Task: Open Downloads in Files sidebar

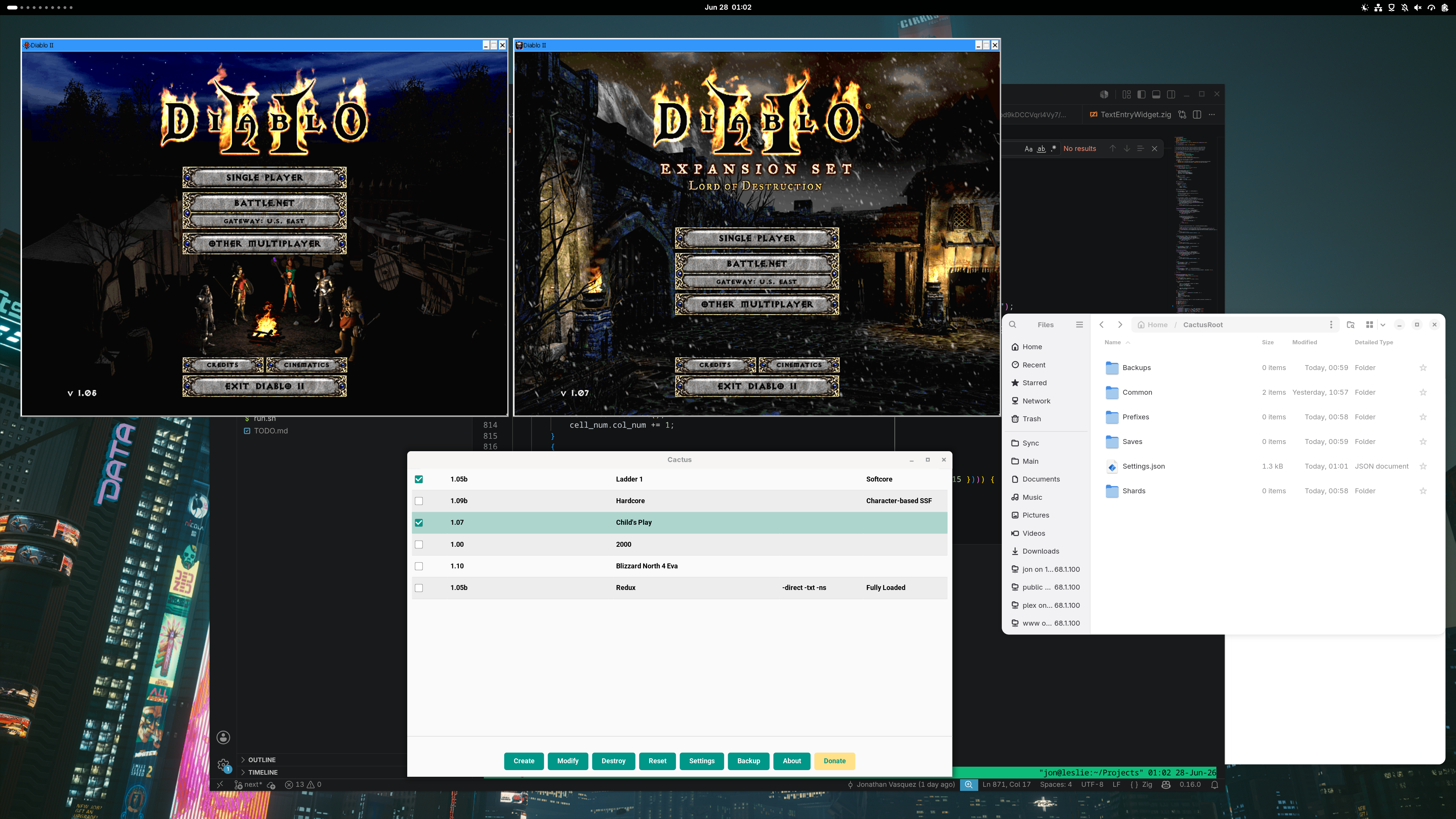Action: coord(1046,551)
